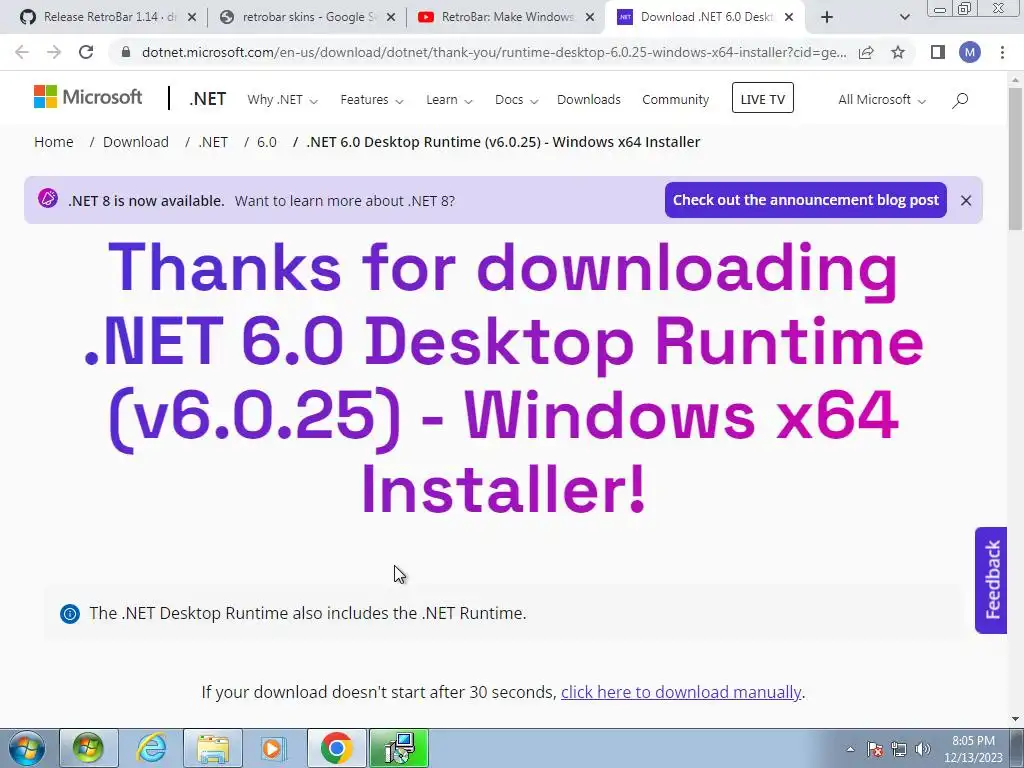Click the green Windows flag taskbar icon
Viewport: 1024px width, 768px height.
(x=89, y=748)
